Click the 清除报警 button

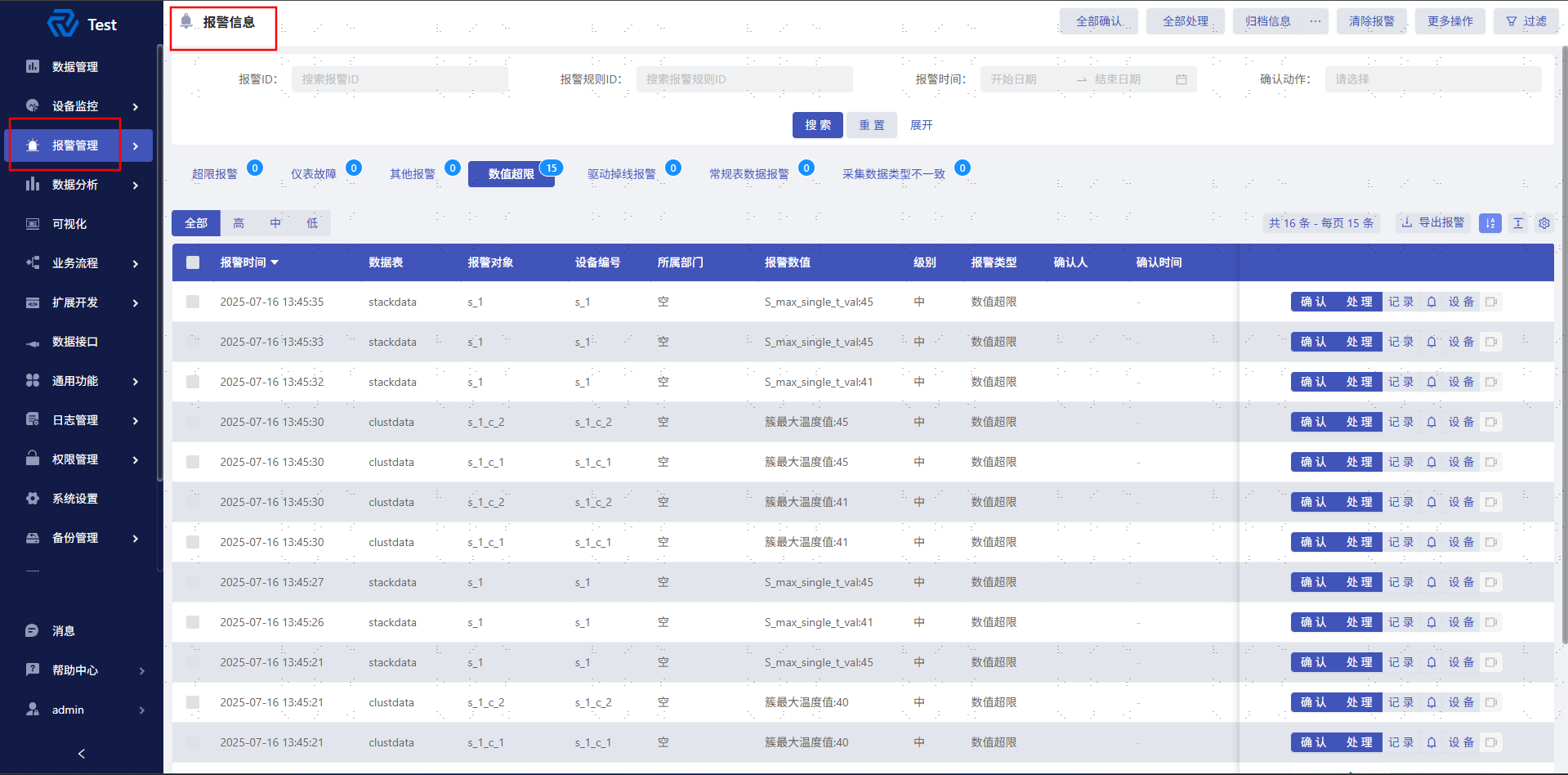[x=1372, y=21]
